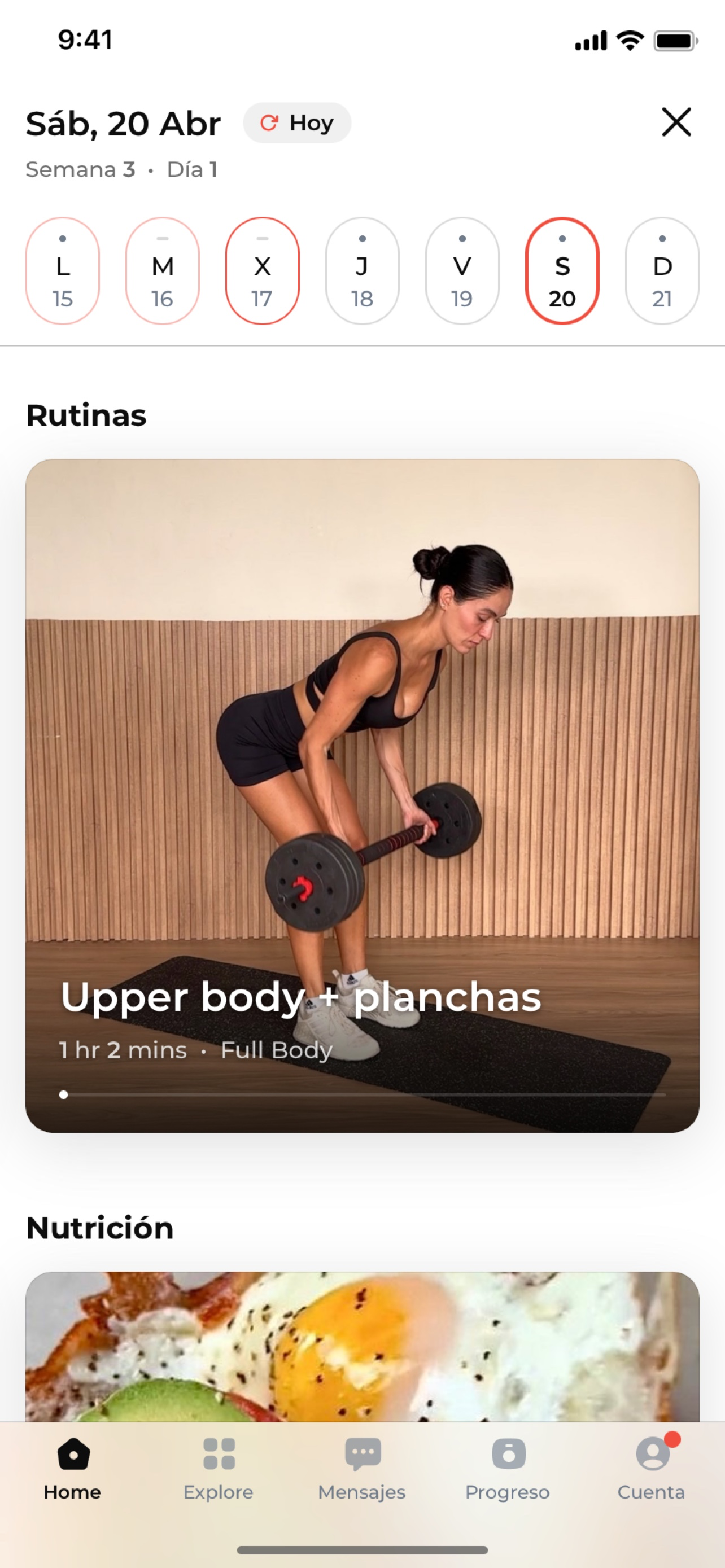Select Thursday J 18 day pill

tap(362, 271)
